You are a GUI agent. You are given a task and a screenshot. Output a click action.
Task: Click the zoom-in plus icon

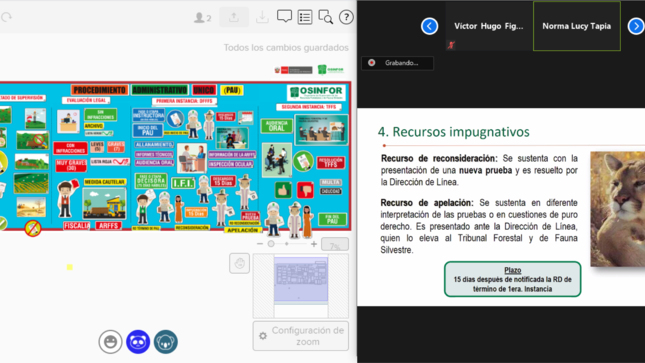[314, 244]
